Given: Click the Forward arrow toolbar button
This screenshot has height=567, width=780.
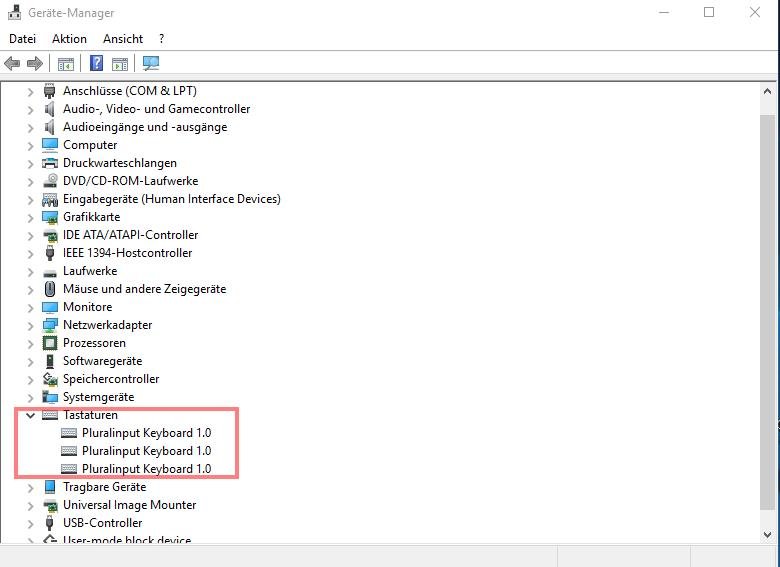Looking at the screenshot, I should coord(34,64).
